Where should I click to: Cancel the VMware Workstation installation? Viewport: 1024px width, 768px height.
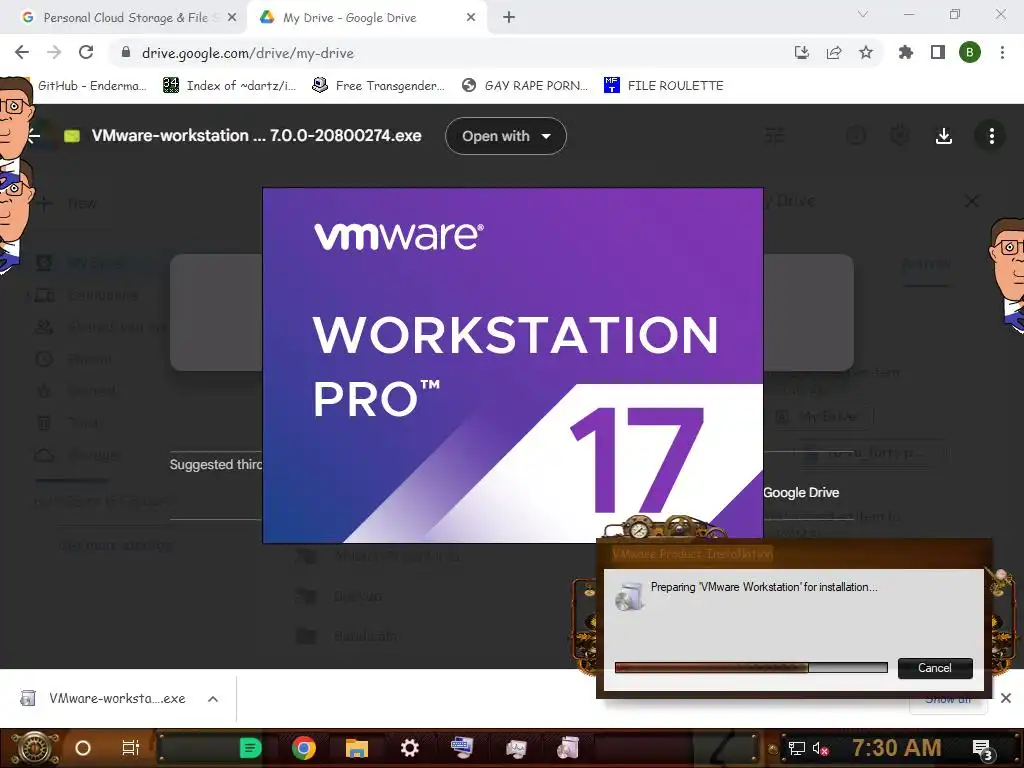[x=935, y=667]
